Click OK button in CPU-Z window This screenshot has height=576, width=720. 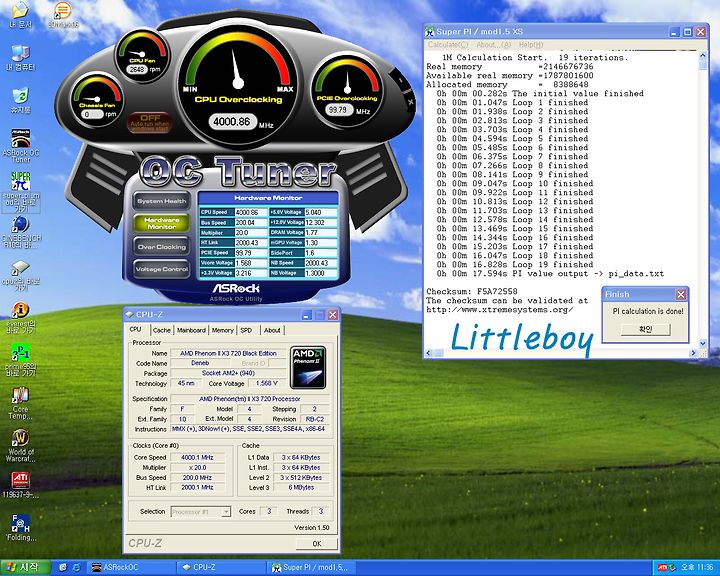[x=317, y=543]
